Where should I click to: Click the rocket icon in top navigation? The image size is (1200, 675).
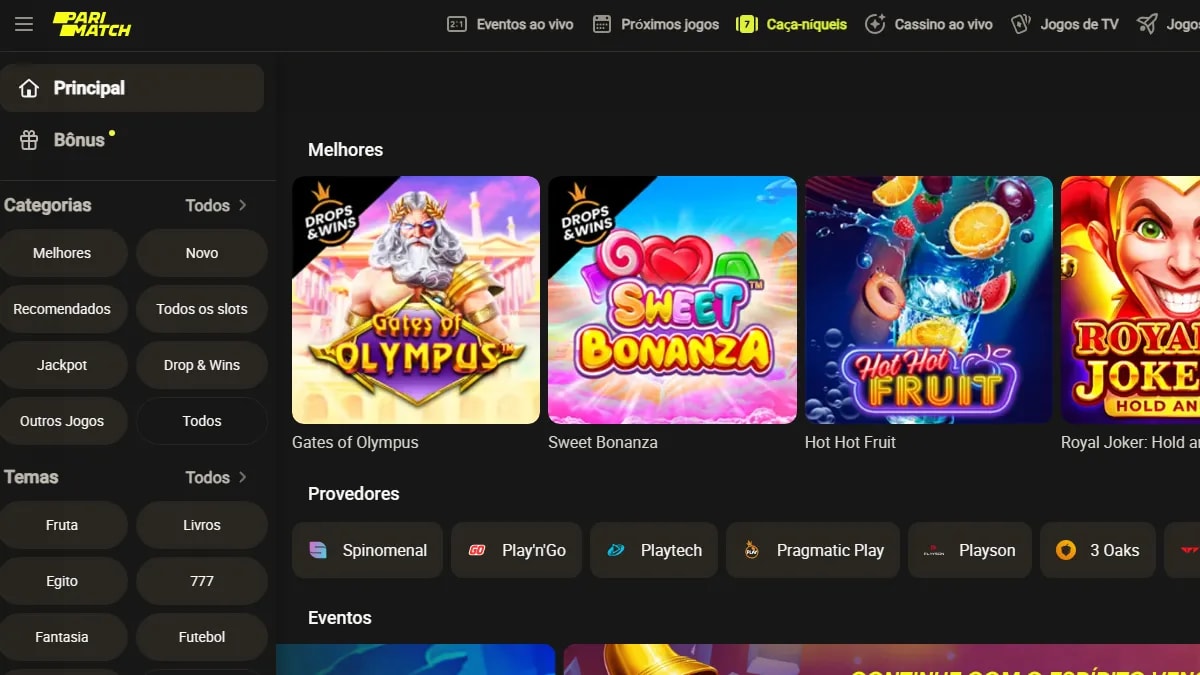pos(1148,24)
